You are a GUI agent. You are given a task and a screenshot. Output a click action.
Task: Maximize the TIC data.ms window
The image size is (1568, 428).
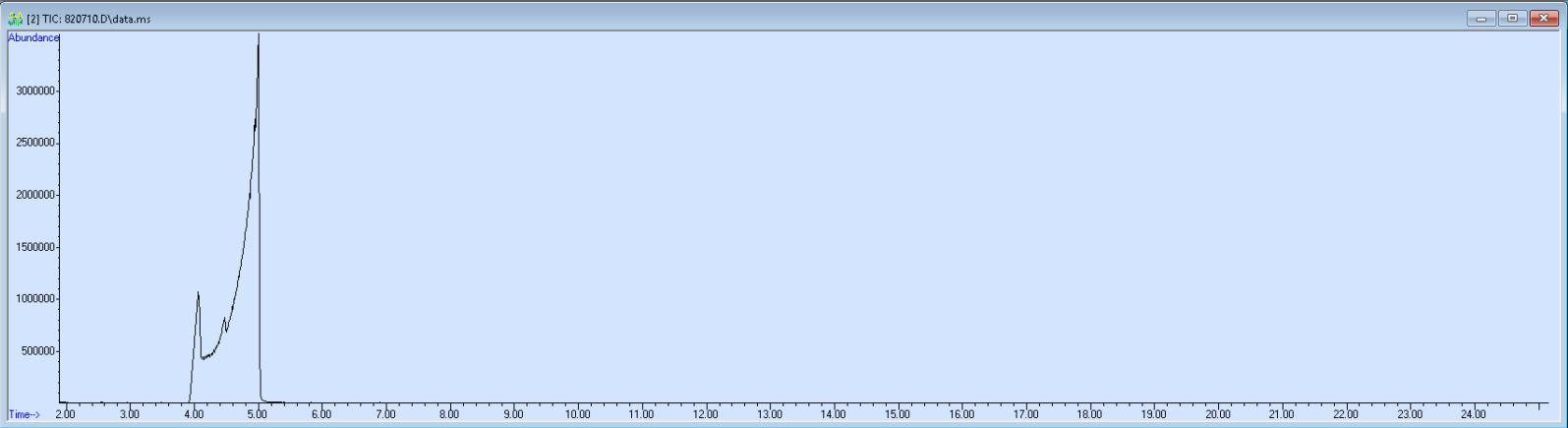[x=1512, y=18]
